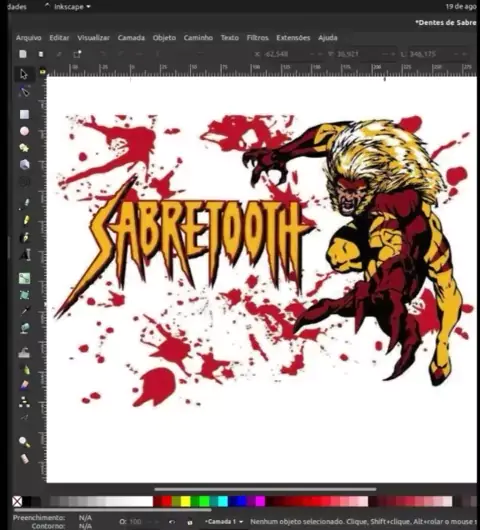Viewport: 480px width, 530px height.
Task: Pick the bright green palette swatch
Action: (204, 501)
